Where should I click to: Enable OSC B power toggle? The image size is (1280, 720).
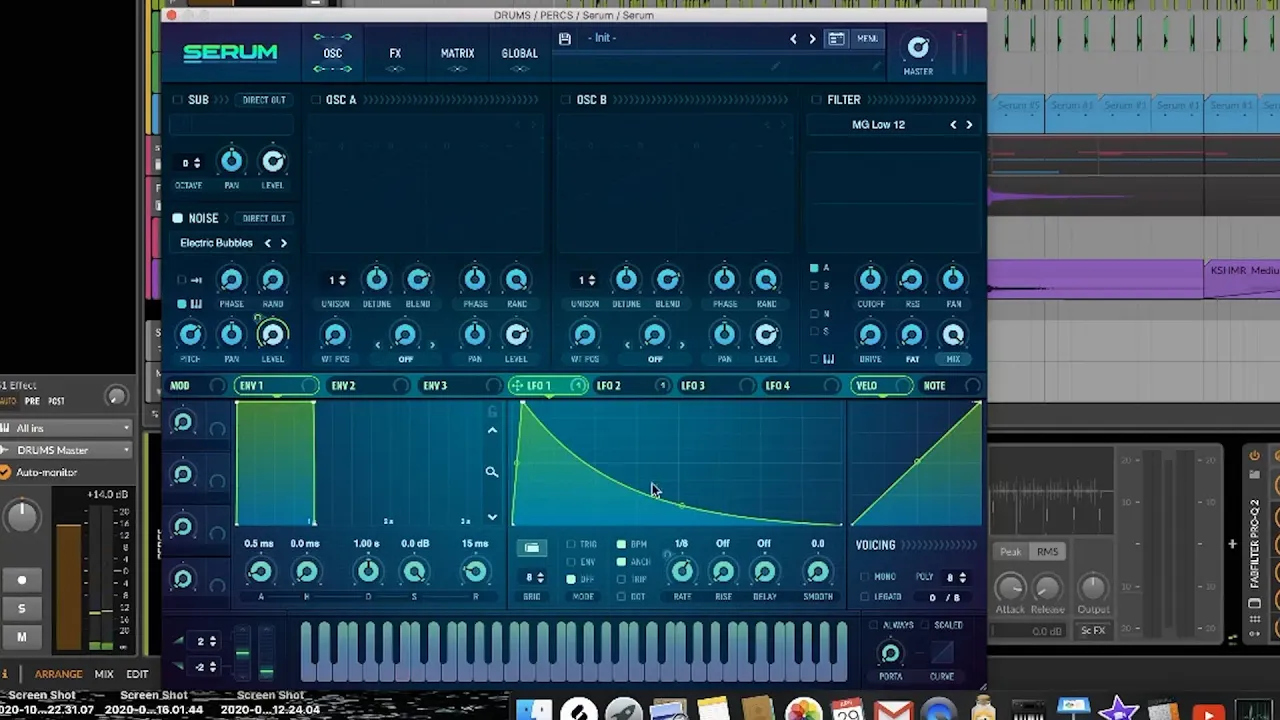(x=565, y=100)
